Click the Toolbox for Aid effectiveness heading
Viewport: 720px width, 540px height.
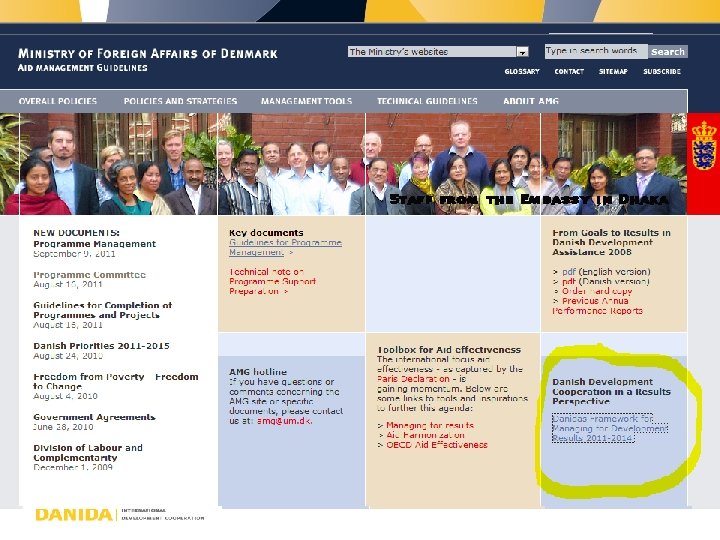(449, 350)
